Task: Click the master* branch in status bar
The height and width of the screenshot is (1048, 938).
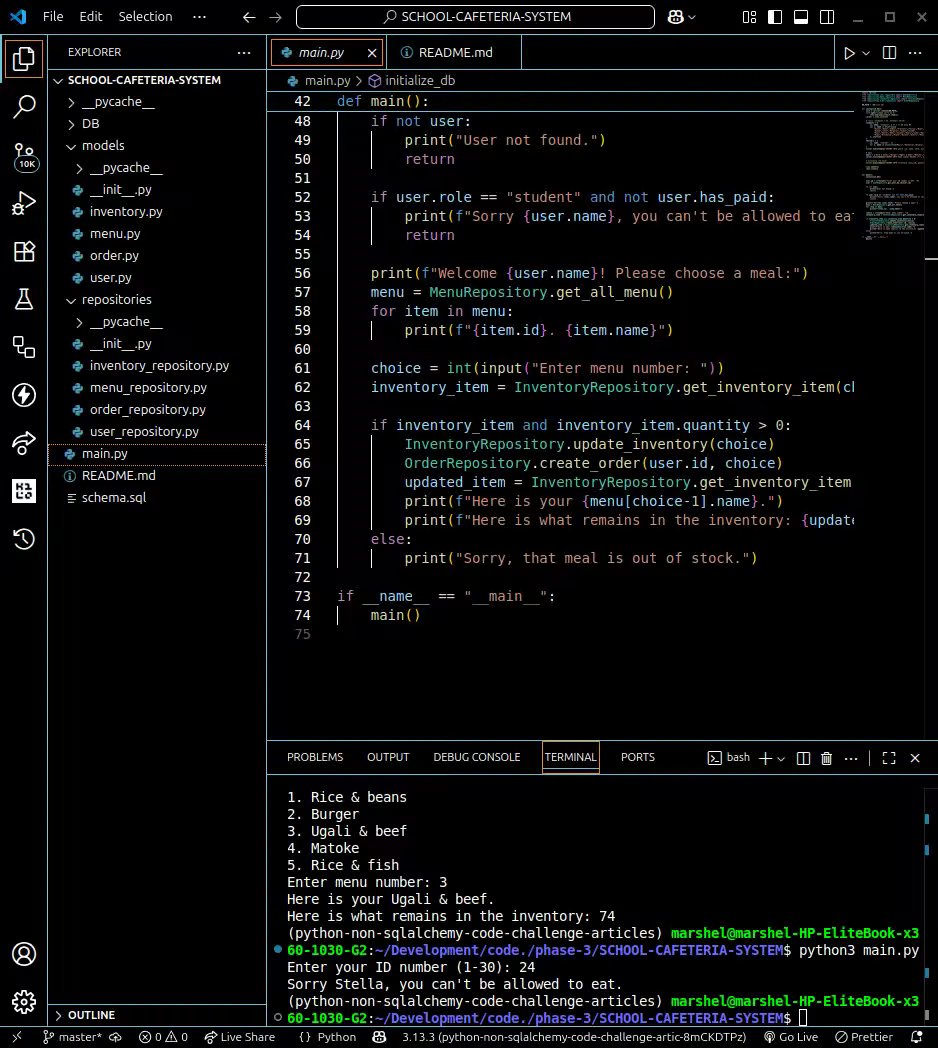Action: click(72, 1037)
